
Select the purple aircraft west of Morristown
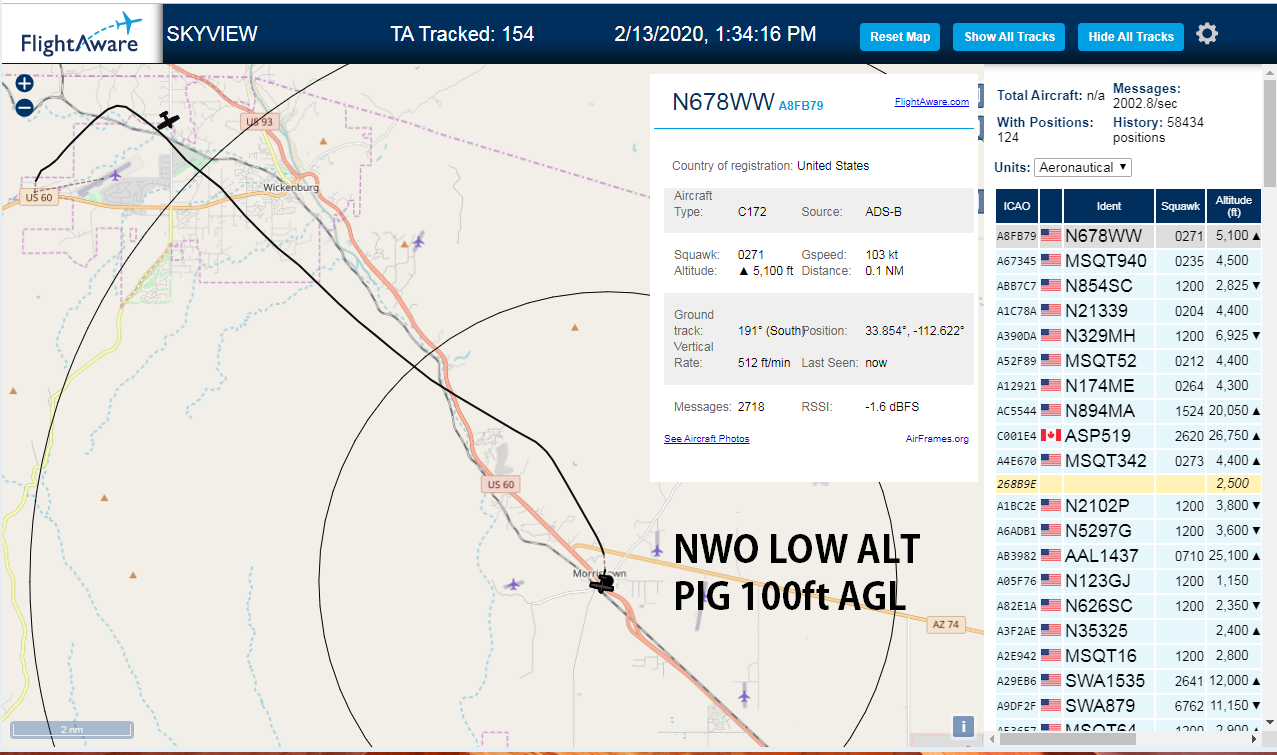[513, 584]
